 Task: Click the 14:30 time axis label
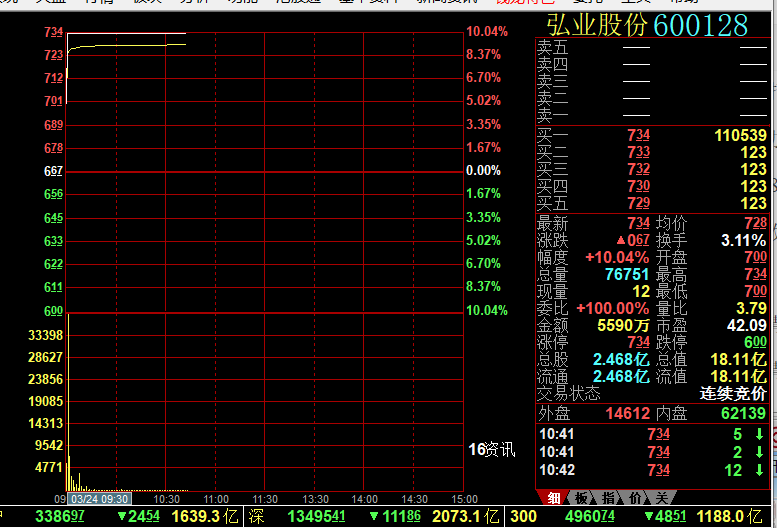[414, 499]
